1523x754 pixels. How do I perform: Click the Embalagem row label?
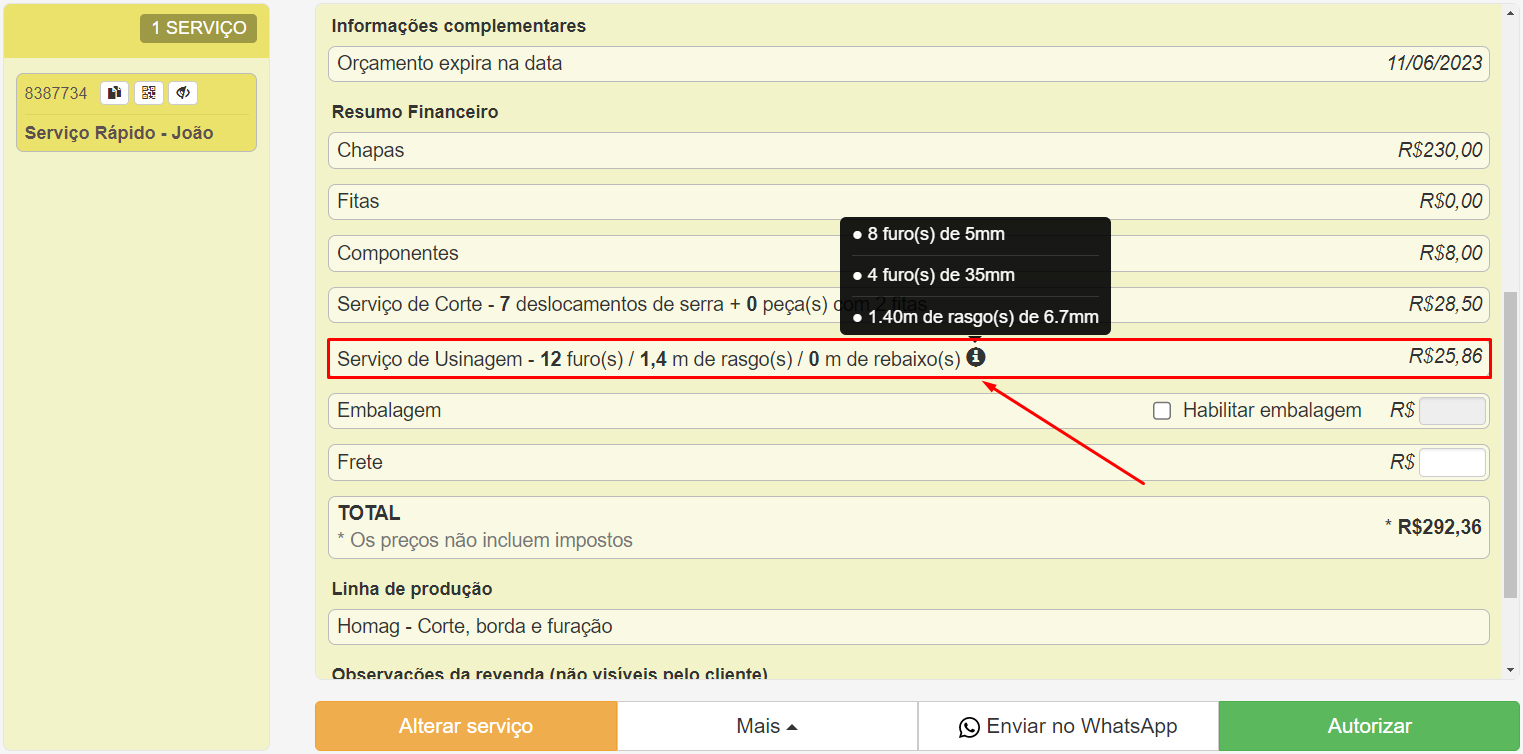pos(389,410)
